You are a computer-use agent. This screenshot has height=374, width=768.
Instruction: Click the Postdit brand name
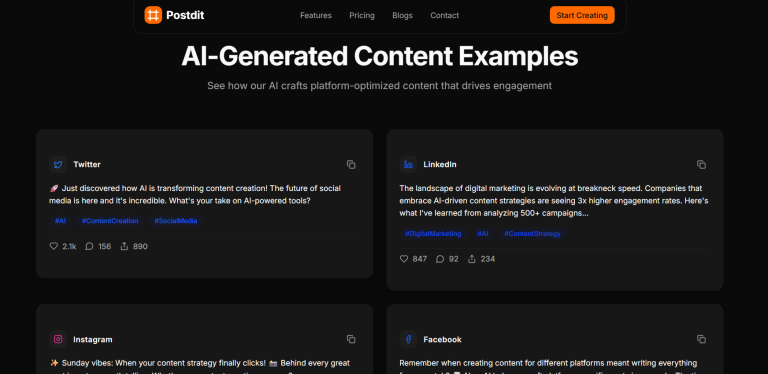(185, 15)
